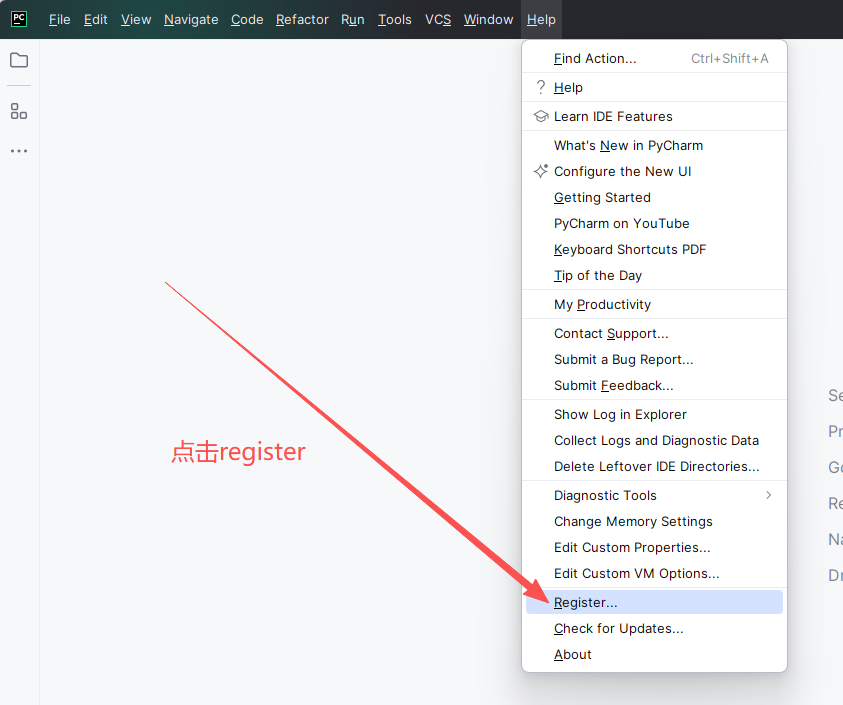Screen dimensions: 843x705
Task: Show Tip of the Day
Action: [654, 275]
